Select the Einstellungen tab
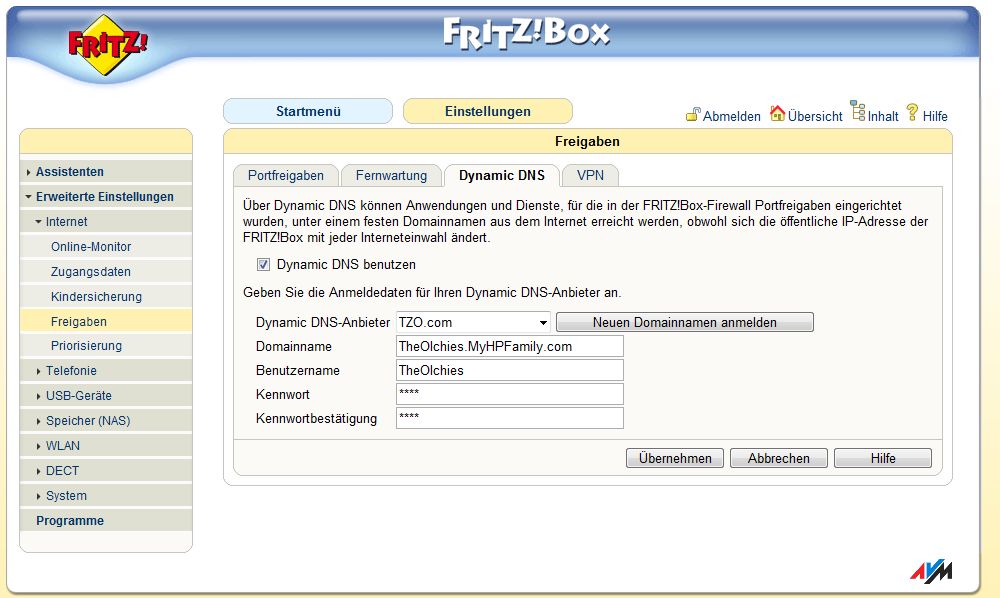This screenshot has width=1000, height=598. [488, 111]
